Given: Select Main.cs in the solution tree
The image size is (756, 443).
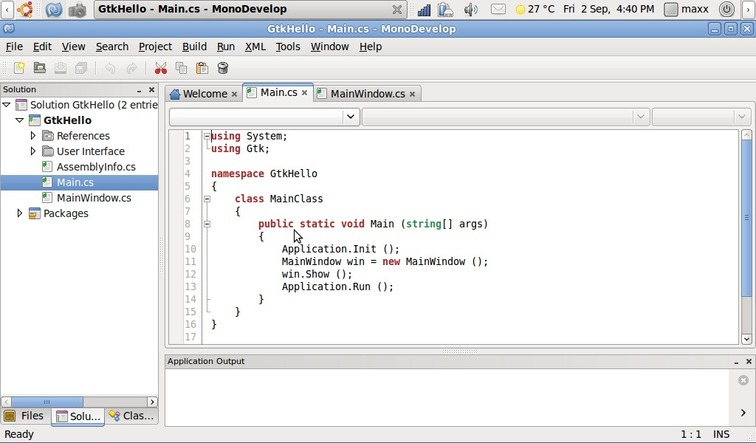Looking at the screenshot, I should tap(75, 182).
